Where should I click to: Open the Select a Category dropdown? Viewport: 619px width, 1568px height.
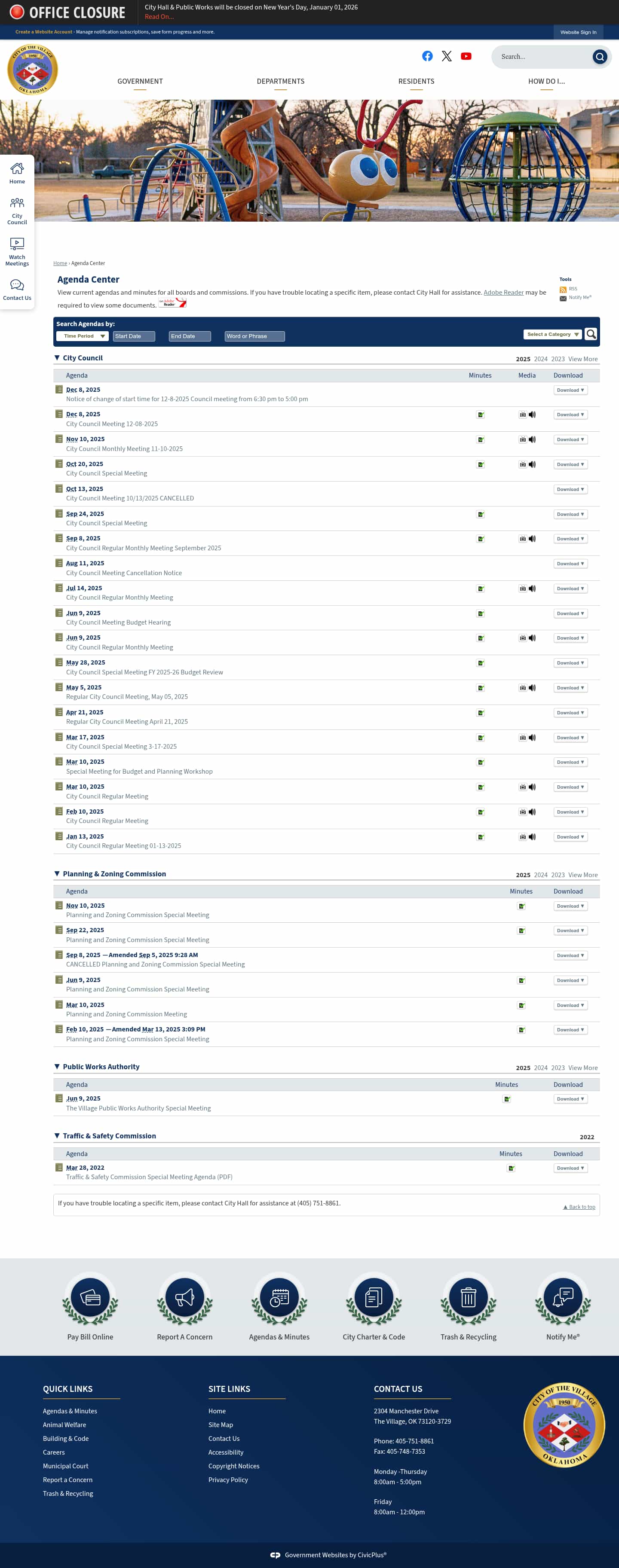(552, 334)
